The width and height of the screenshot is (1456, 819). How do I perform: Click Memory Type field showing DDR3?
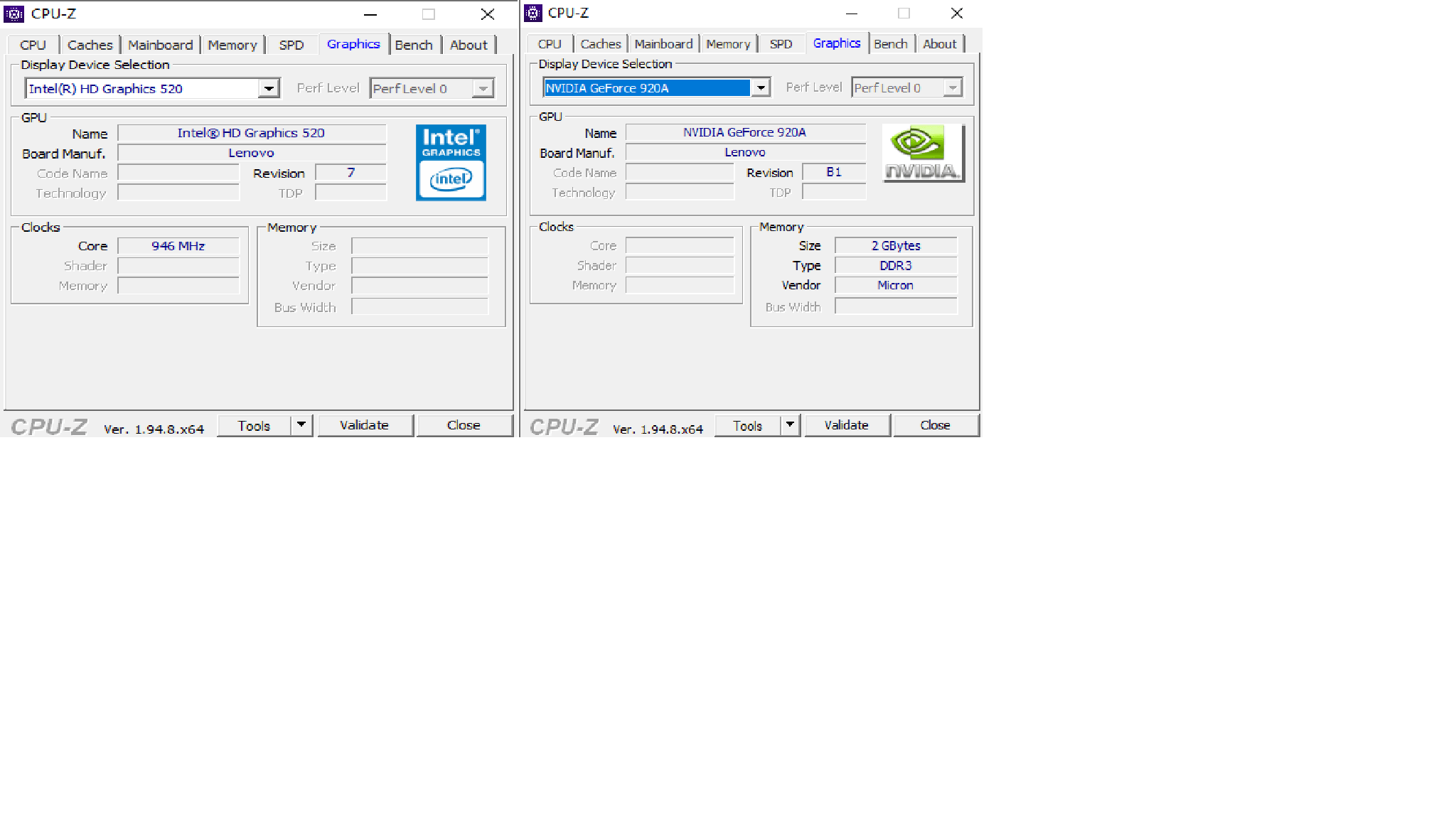896,265
